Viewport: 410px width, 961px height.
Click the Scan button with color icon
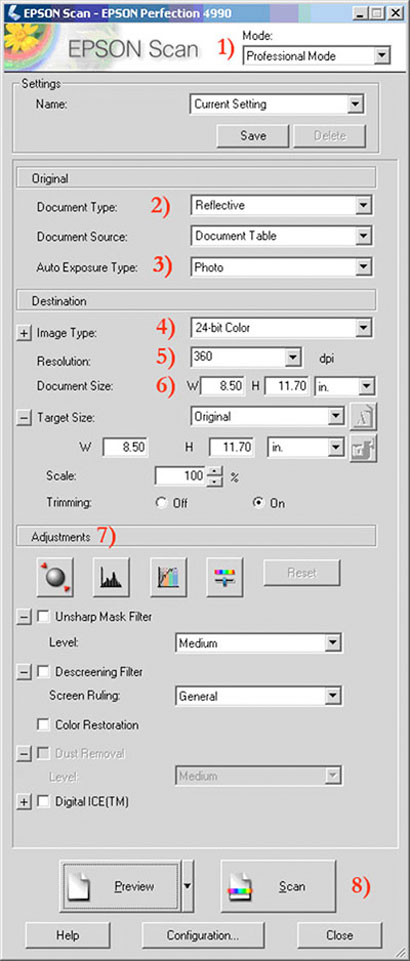coord(278,886)
